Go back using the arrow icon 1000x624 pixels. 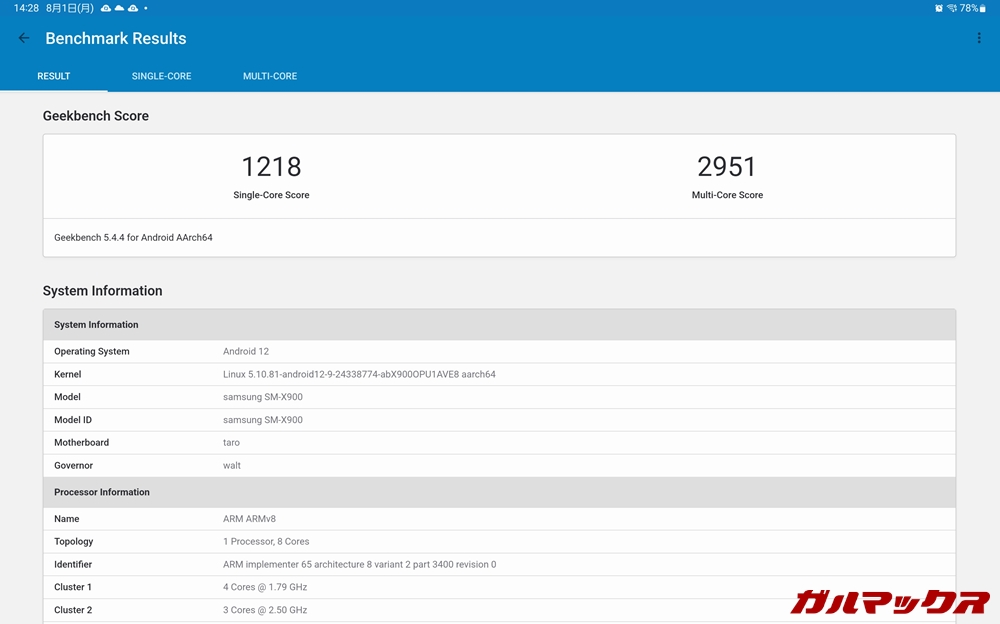[24, 39]
